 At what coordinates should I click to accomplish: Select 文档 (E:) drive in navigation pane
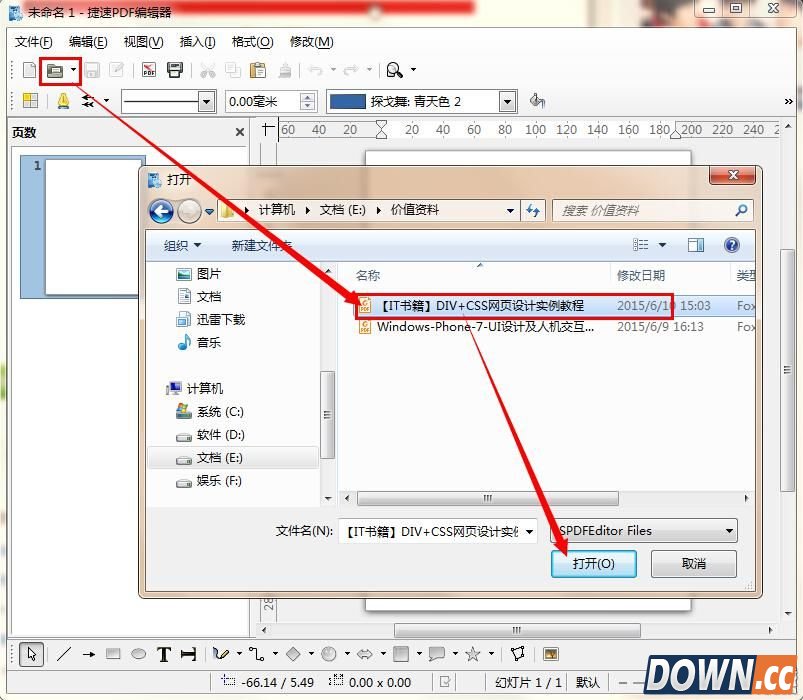tap(219, 457)
